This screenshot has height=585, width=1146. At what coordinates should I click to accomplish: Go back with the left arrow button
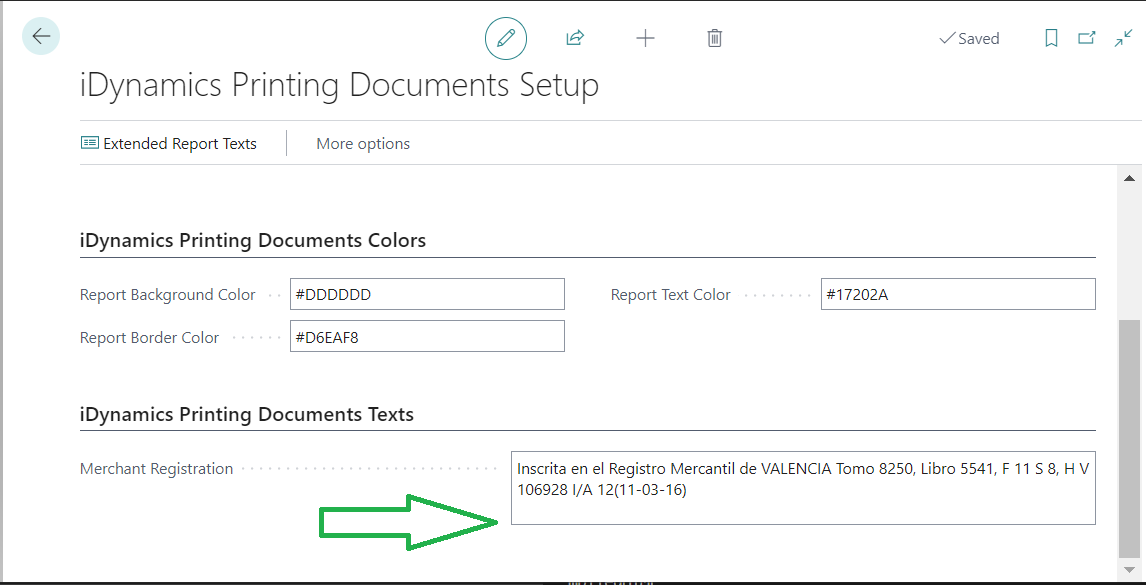click(41, 36)
